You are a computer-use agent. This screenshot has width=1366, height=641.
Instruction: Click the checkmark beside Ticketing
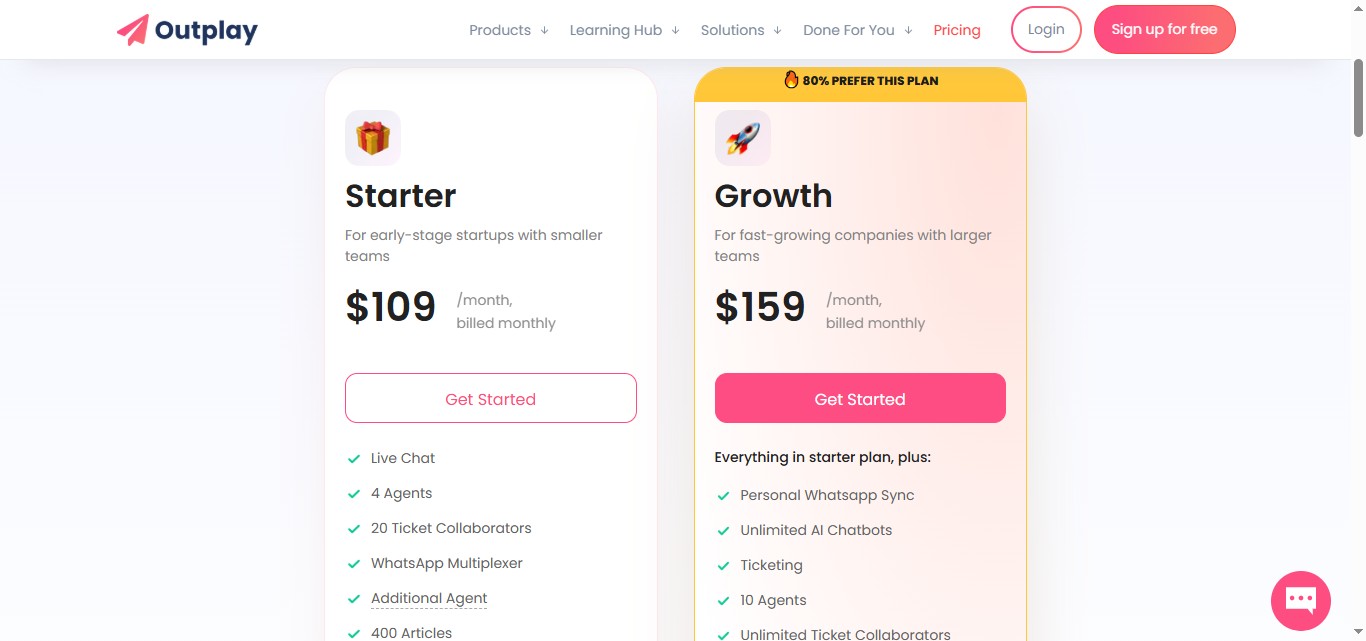pos(723,565)
